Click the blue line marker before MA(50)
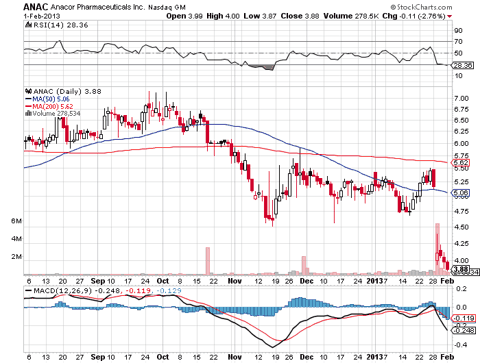Viewport: 480px width, 363px height. click(28, 99)
